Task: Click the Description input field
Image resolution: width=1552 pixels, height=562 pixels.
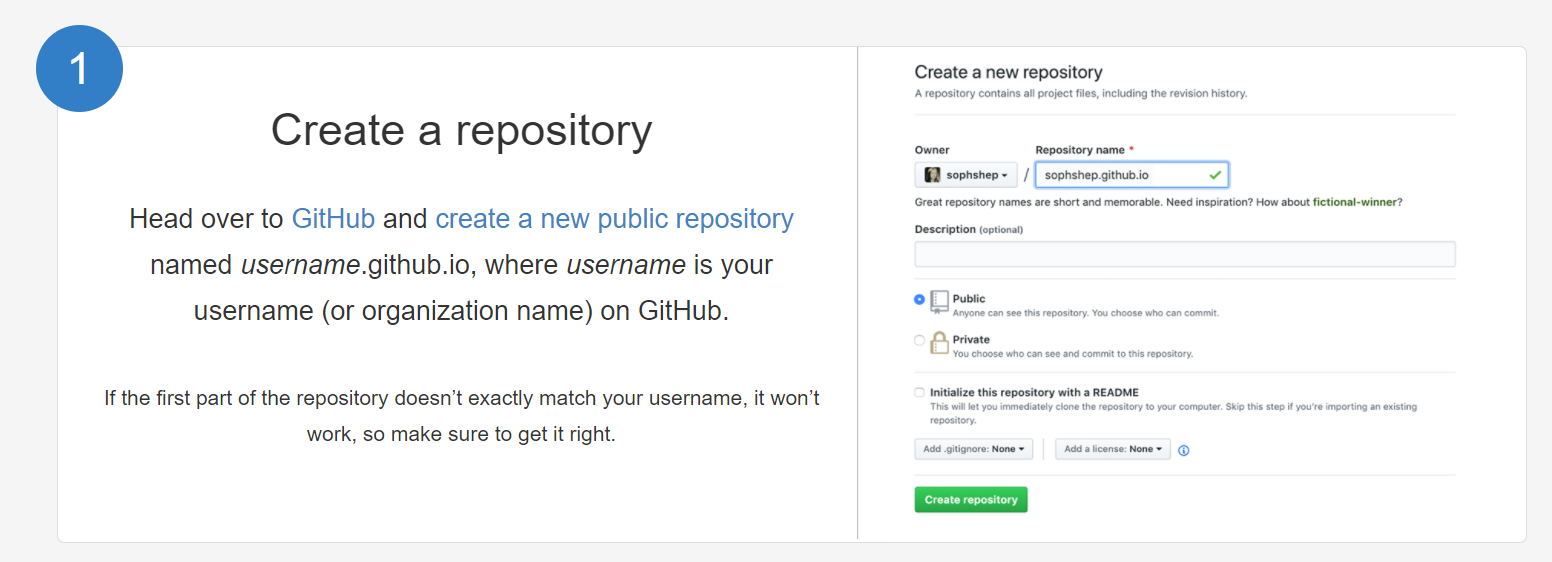Action: (1185, 254)
